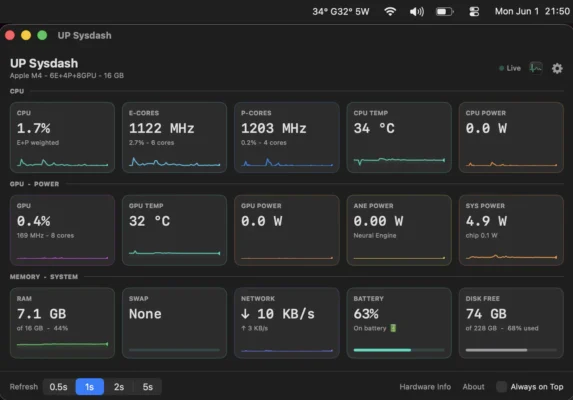Select the CPU 1.7% card
Screen dimensions: 573x400
pos(62,137)
